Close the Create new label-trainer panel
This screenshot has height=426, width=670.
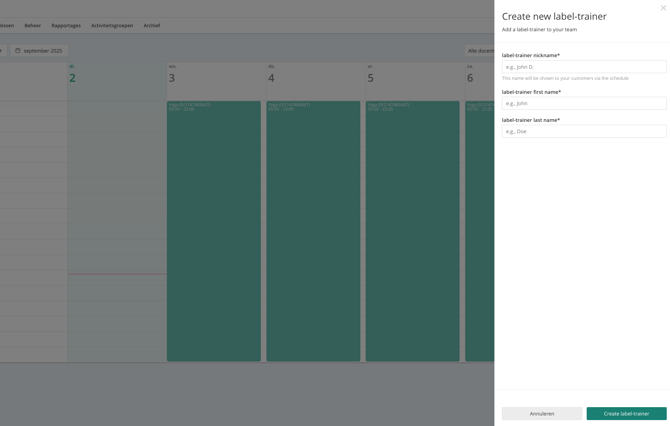(x=663, y=8)
